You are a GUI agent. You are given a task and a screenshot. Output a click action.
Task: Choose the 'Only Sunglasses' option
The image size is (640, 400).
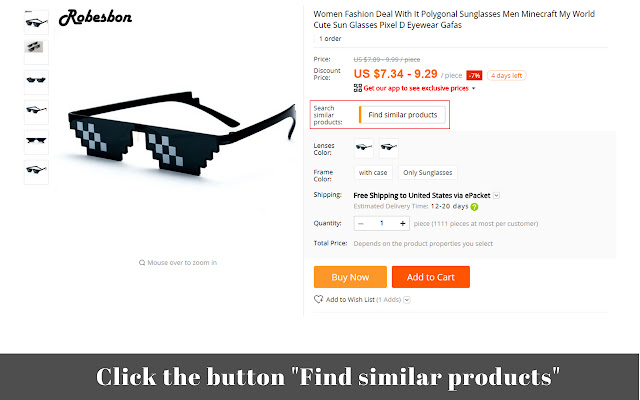[x=428, y=173]
